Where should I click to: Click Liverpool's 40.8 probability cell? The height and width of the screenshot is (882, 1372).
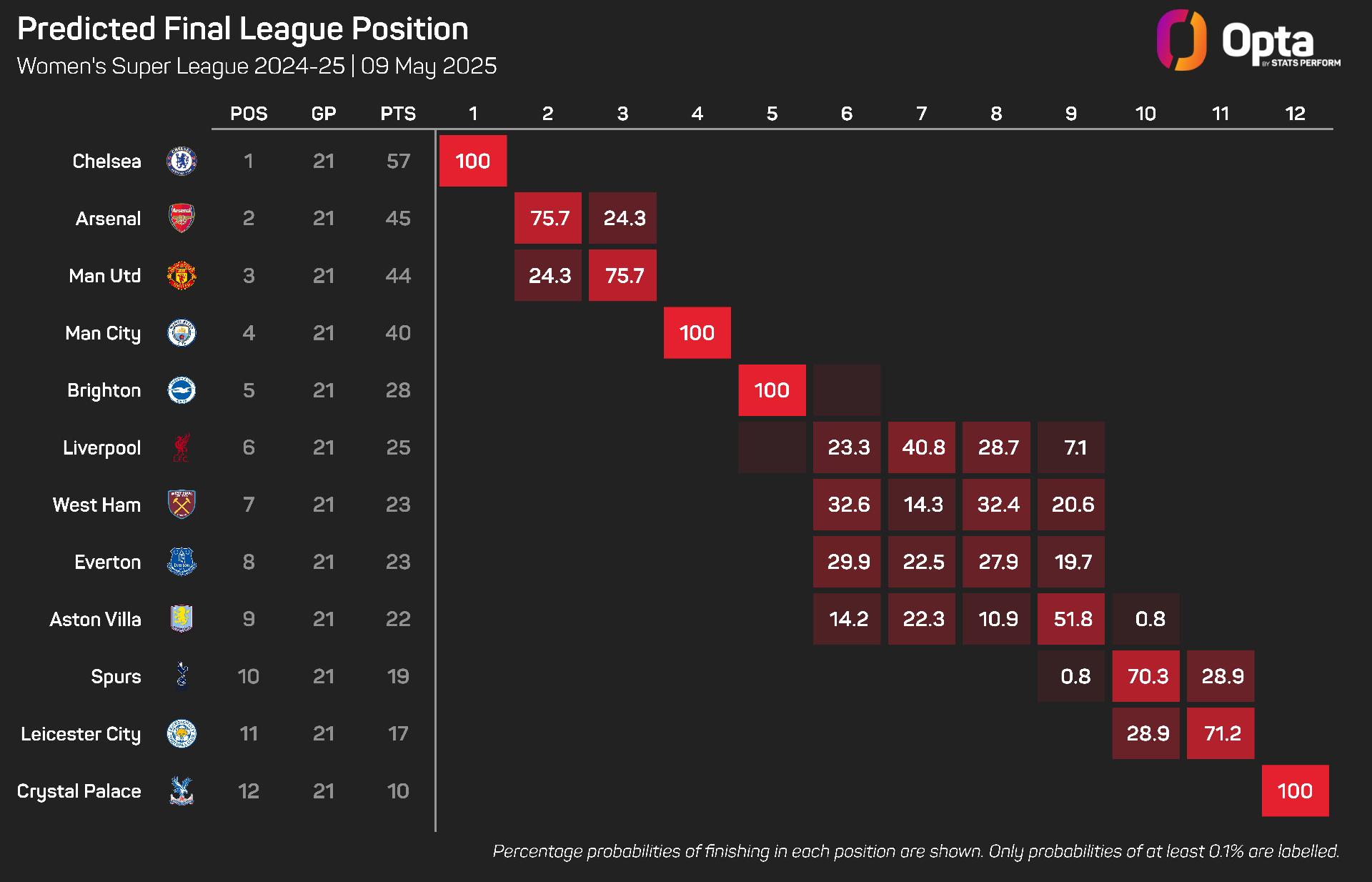pyautogui.click(x=922, y=447)
